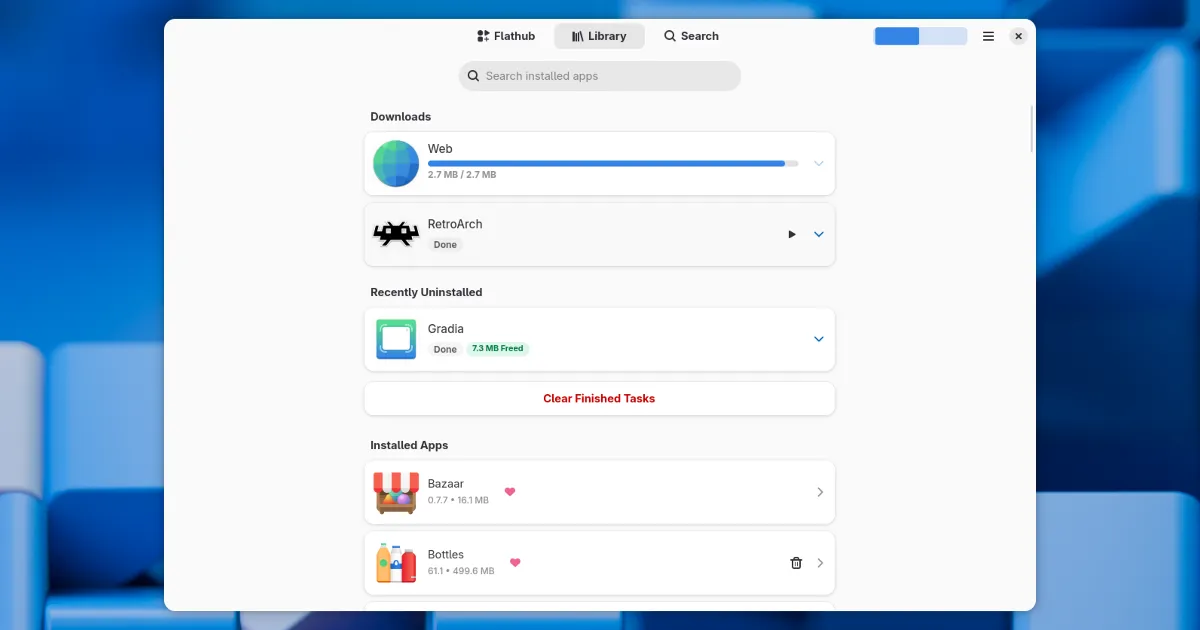Click the trash icon for Bottles
Screen dimensions: 1200x630
coord(796,563)
